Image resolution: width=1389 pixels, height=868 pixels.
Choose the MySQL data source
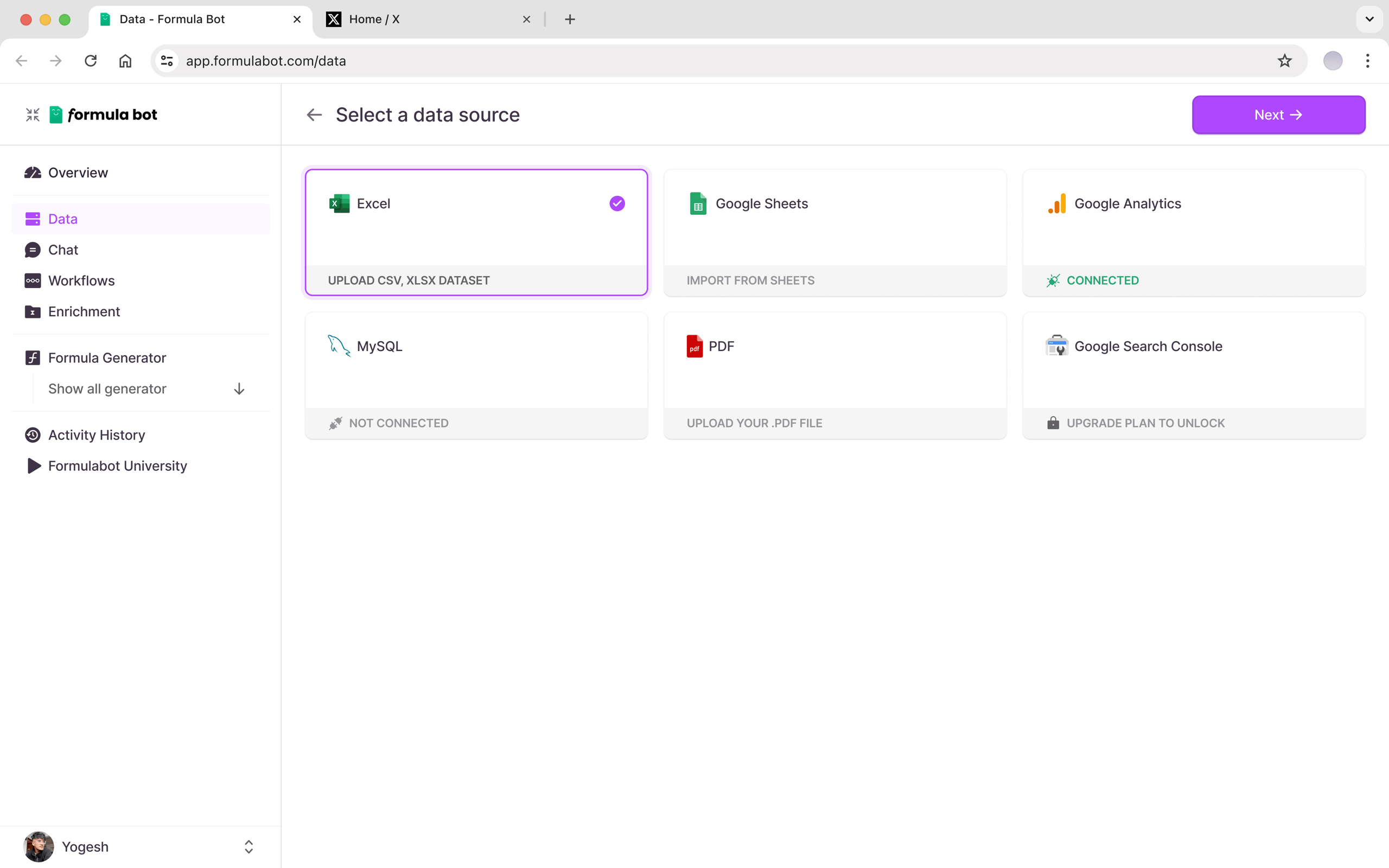click(476, 375)
